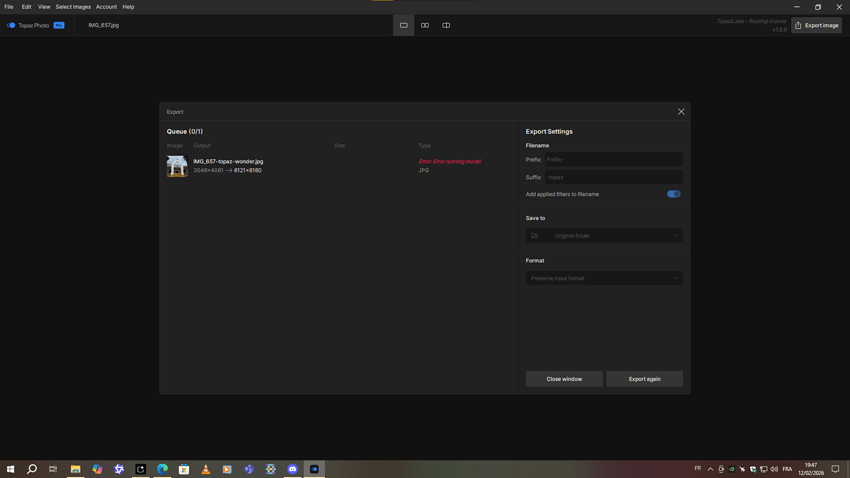Launch Microsoft Edge from taskbar
The image size is (850, 478).
pyautogui.click(x=162, y=469)
